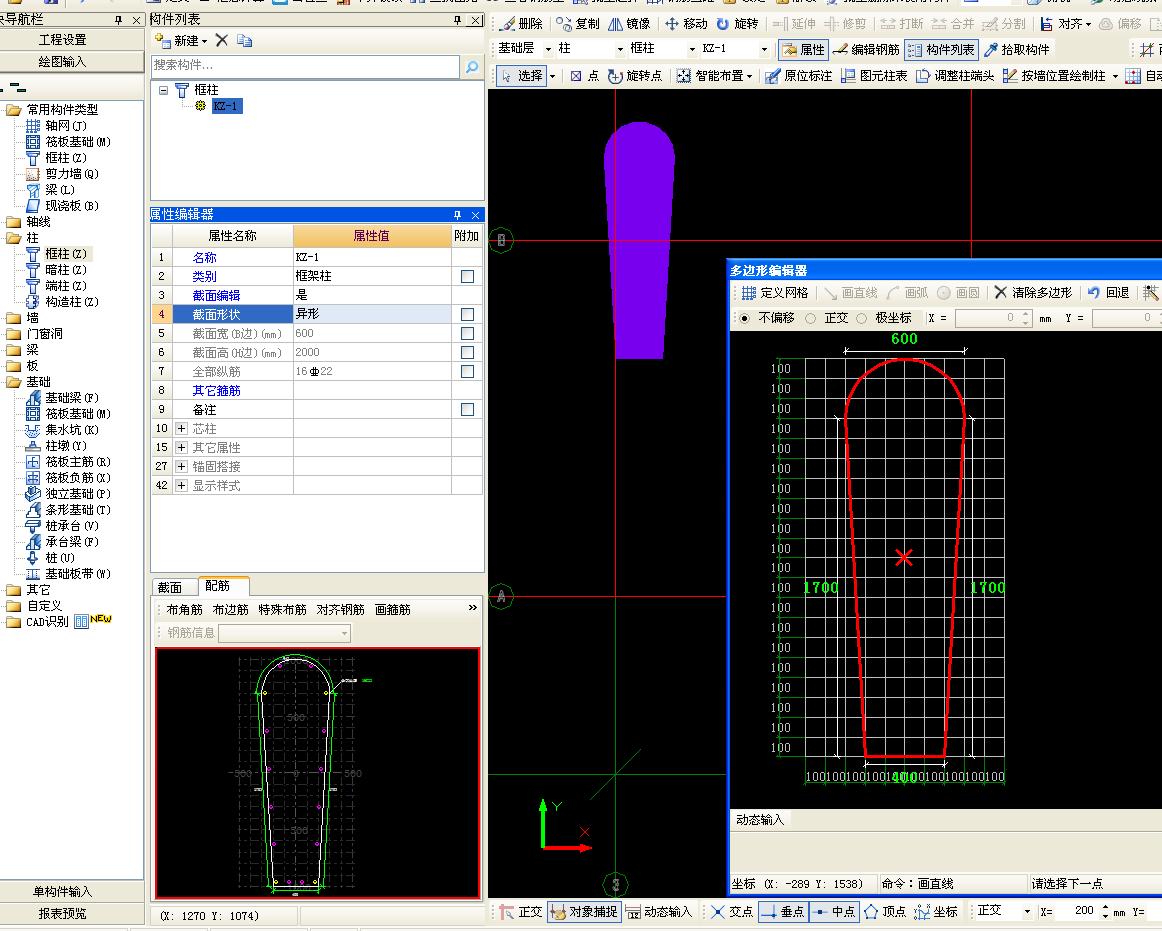Select KZ-1 in the component tree
Image resolution: width=1162 pixels, height=931 pixels.
(225, 106)
